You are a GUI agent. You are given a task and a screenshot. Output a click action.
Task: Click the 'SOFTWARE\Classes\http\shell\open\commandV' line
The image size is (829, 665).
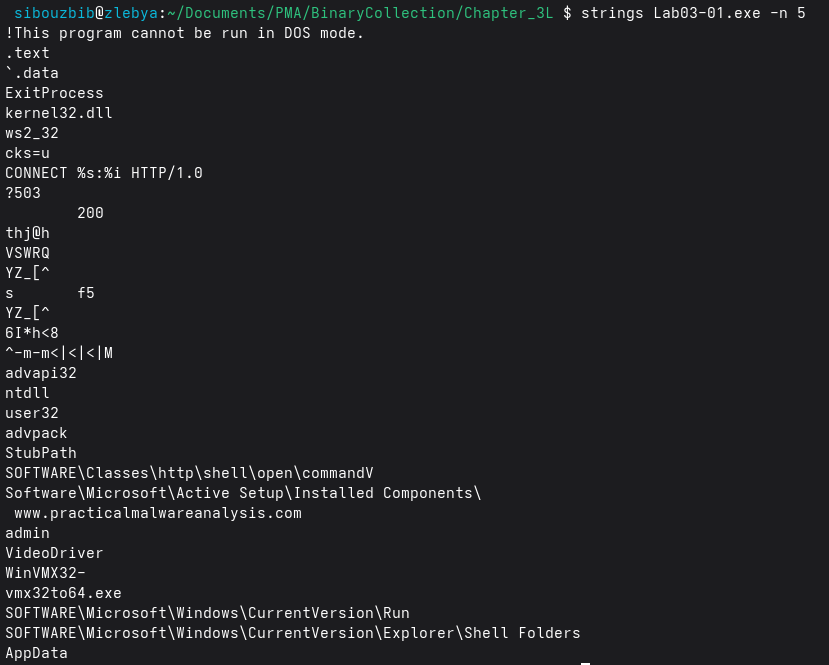click(189, 473)
